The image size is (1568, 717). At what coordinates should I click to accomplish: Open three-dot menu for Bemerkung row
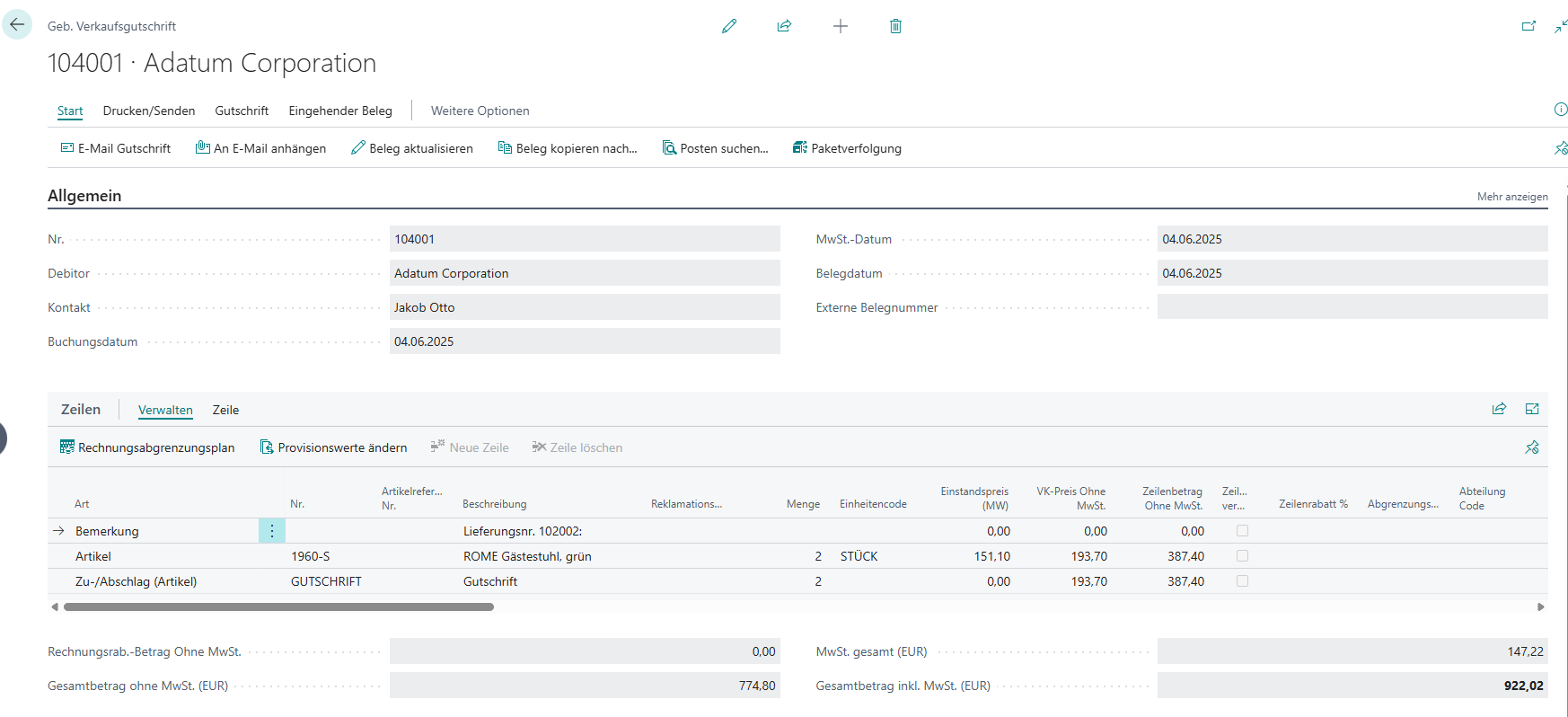coord(272,531)
